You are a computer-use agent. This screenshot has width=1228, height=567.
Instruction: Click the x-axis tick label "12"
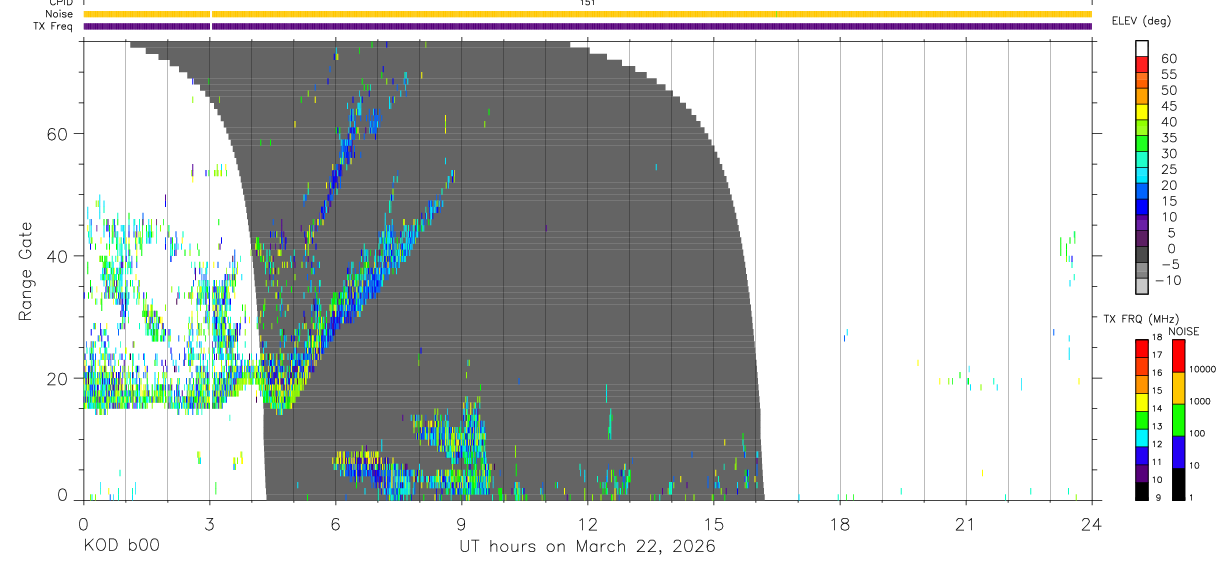click(x=587, y=524)
